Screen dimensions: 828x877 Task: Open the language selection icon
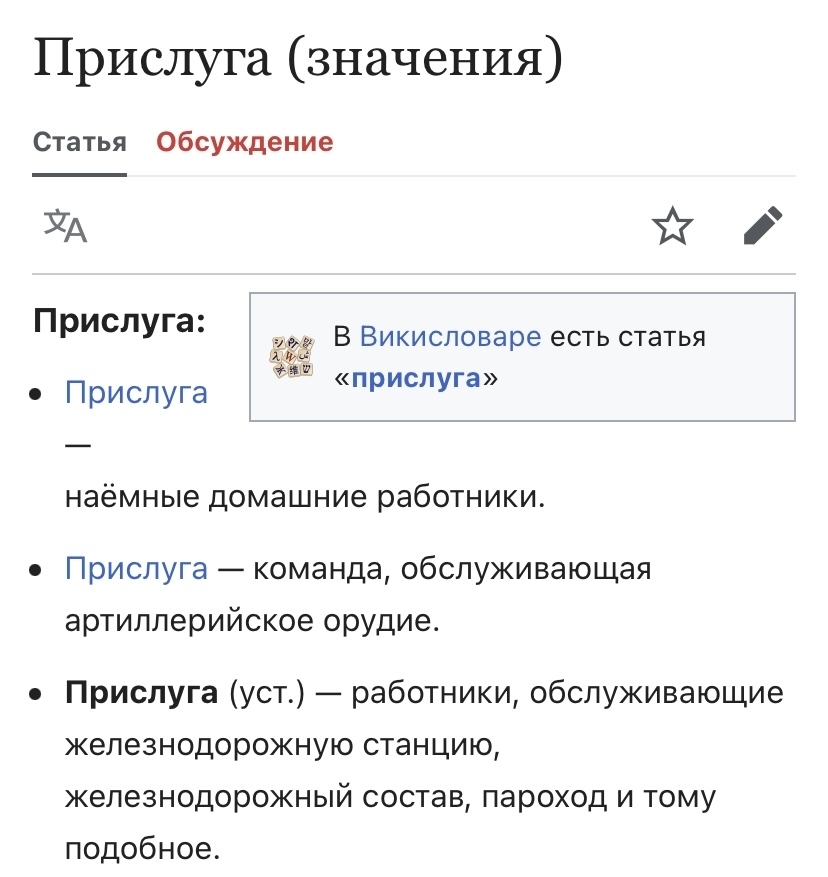(65, 226)
